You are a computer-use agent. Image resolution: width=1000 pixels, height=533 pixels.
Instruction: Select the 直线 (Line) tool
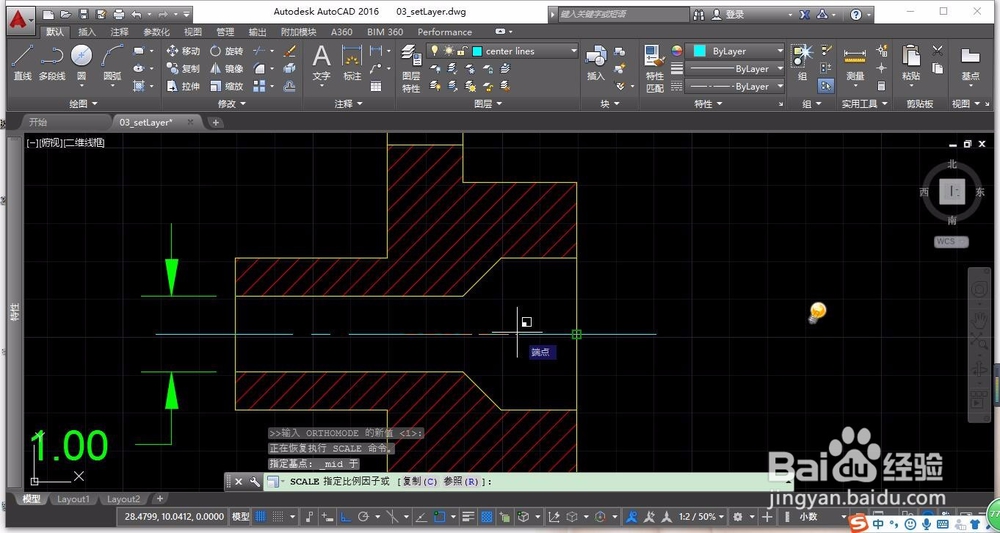22,63
